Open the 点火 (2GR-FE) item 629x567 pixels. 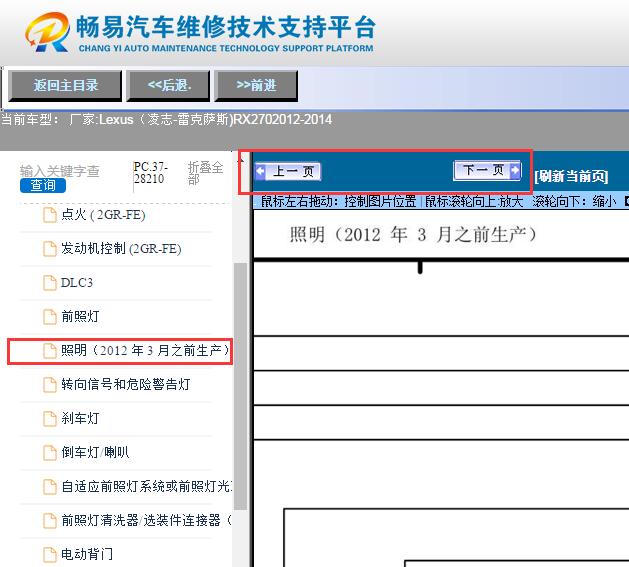[103, 215]
